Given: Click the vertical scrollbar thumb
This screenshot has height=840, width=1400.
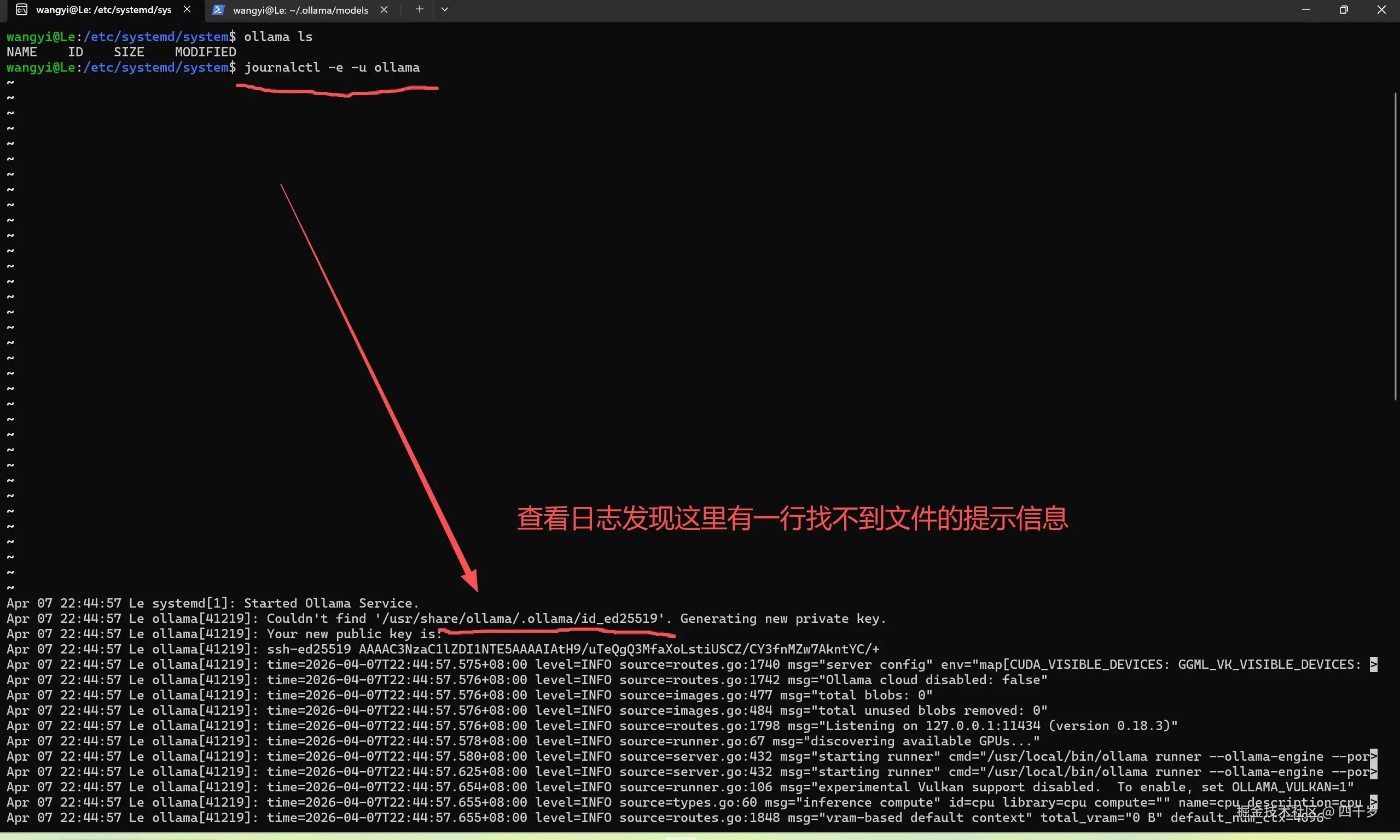Looking at the screenshot, I should click(x=1396, y=246).
